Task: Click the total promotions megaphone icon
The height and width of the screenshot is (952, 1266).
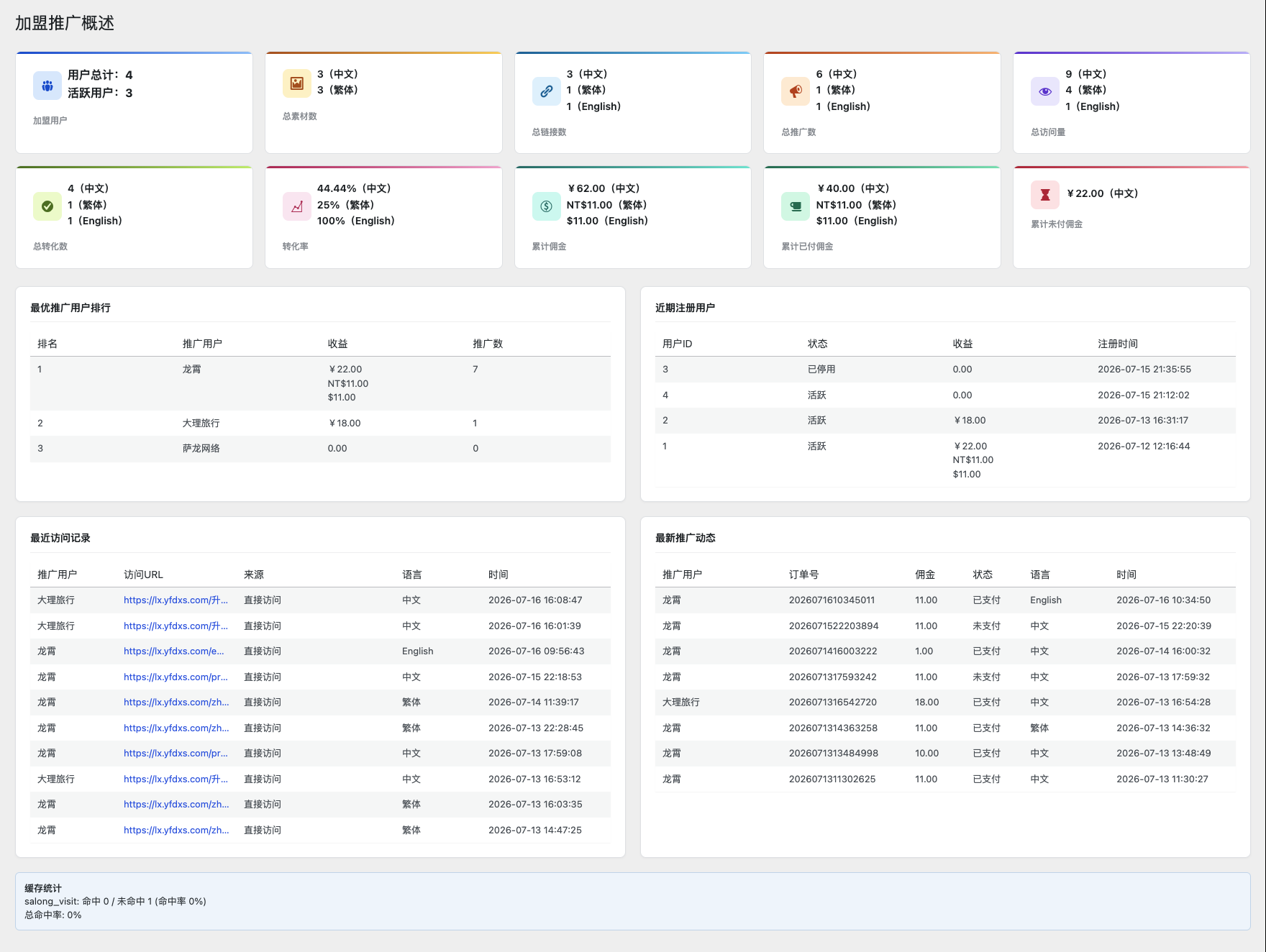Action: (796, 91)
